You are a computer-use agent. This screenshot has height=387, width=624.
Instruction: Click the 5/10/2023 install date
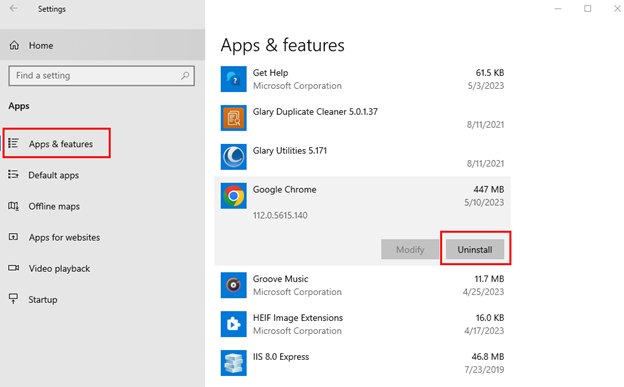coord(484,202)
